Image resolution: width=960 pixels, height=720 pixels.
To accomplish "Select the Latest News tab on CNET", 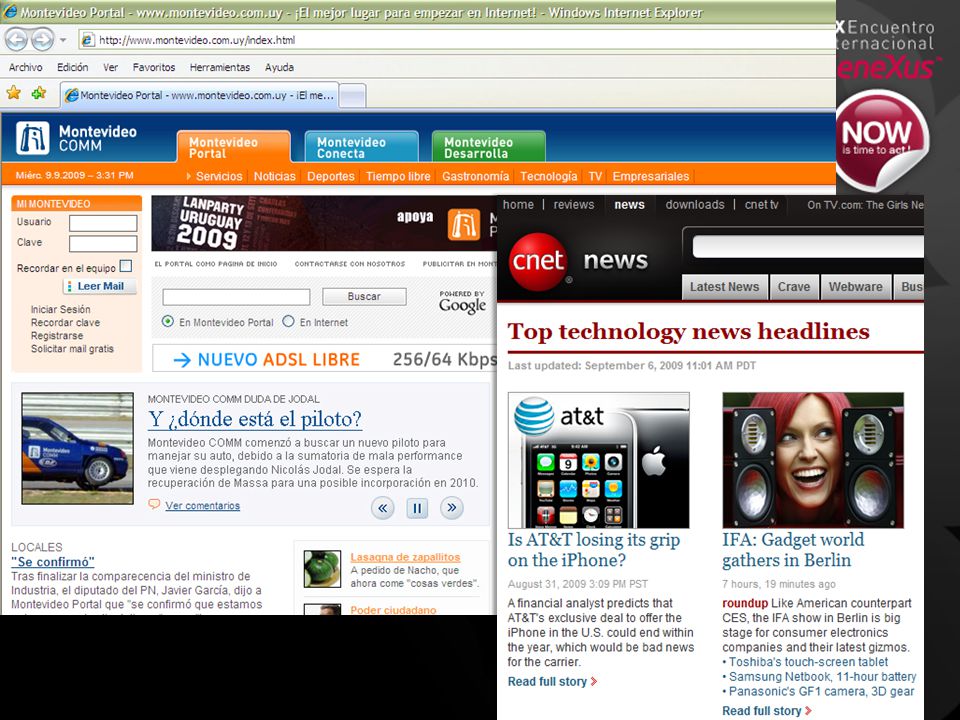I will [x=724, y=287].
